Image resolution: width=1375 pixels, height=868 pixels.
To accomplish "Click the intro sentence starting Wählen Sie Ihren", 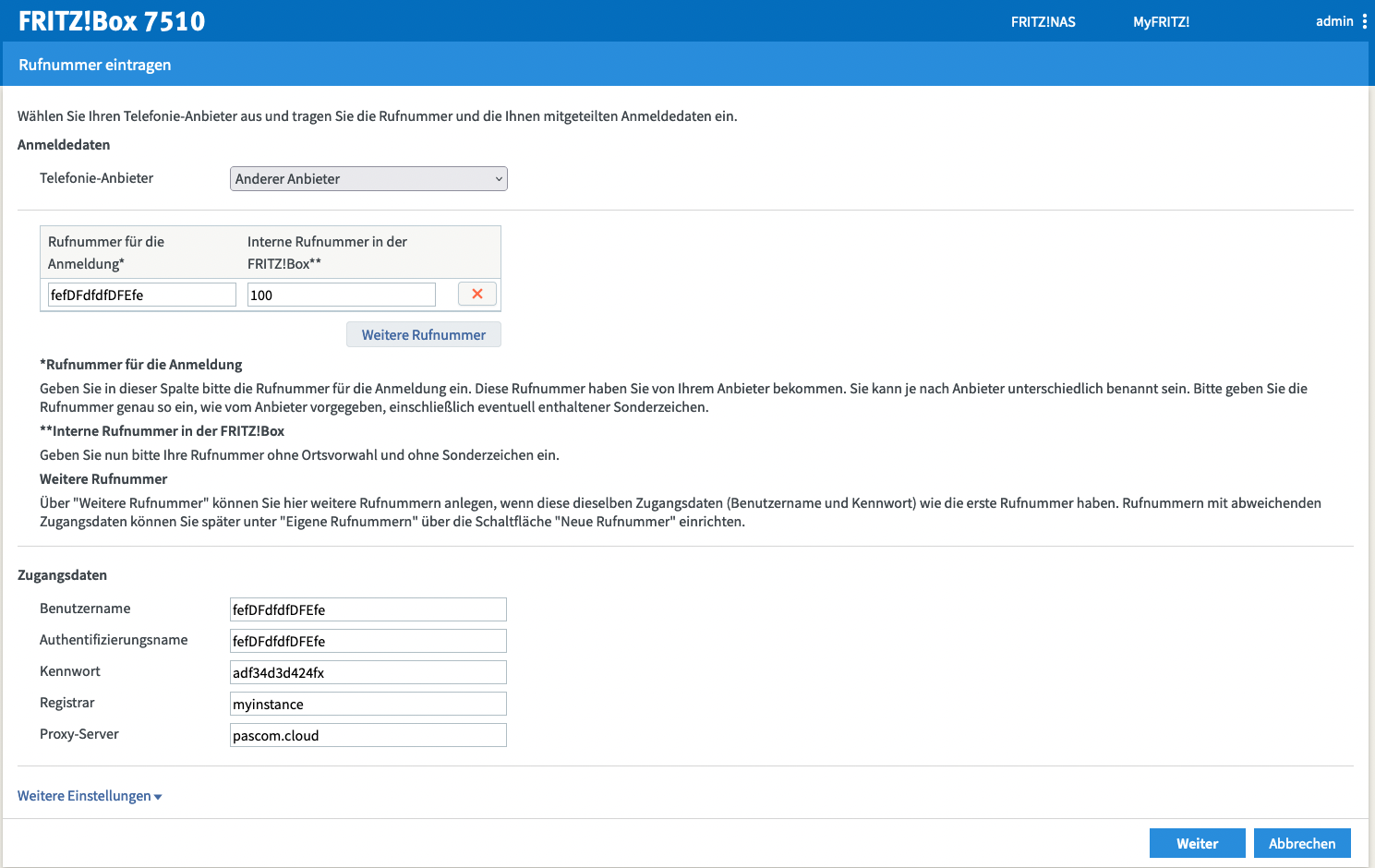I will pyautogui.click(x=378, y=116).
